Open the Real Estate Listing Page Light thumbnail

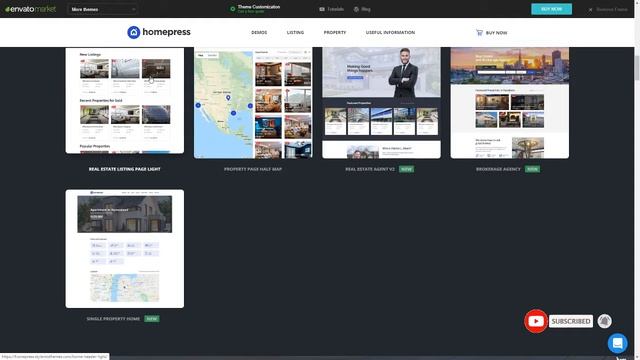pos(124,100)
